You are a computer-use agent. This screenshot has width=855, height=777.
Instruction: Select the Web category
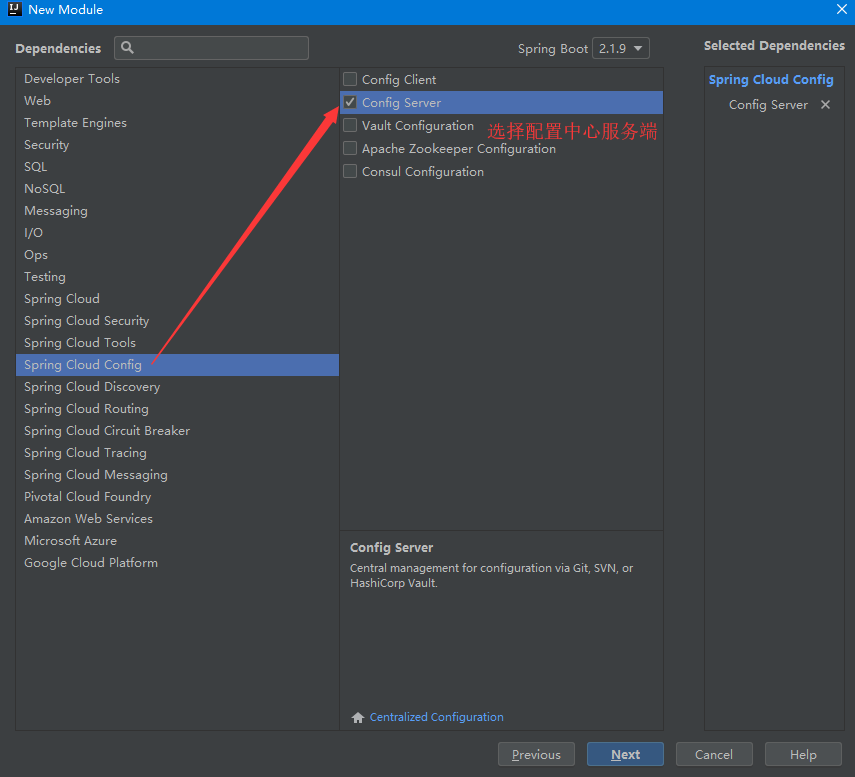click(x=177, y=101)
